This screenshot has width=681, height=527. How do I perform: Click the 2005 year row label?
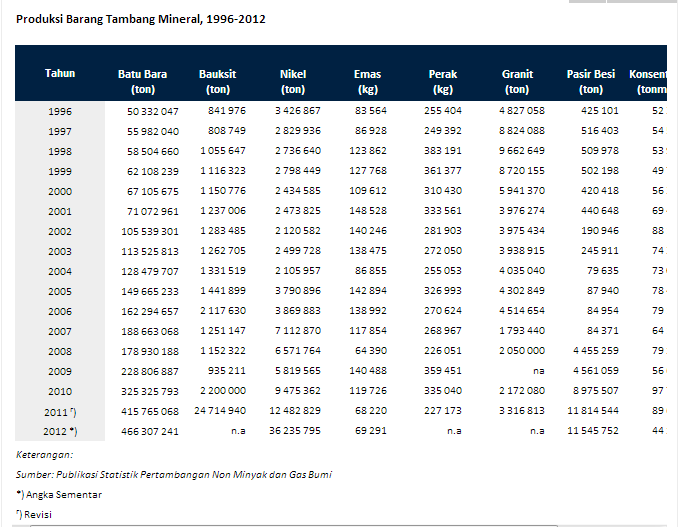tap(60, 290)
